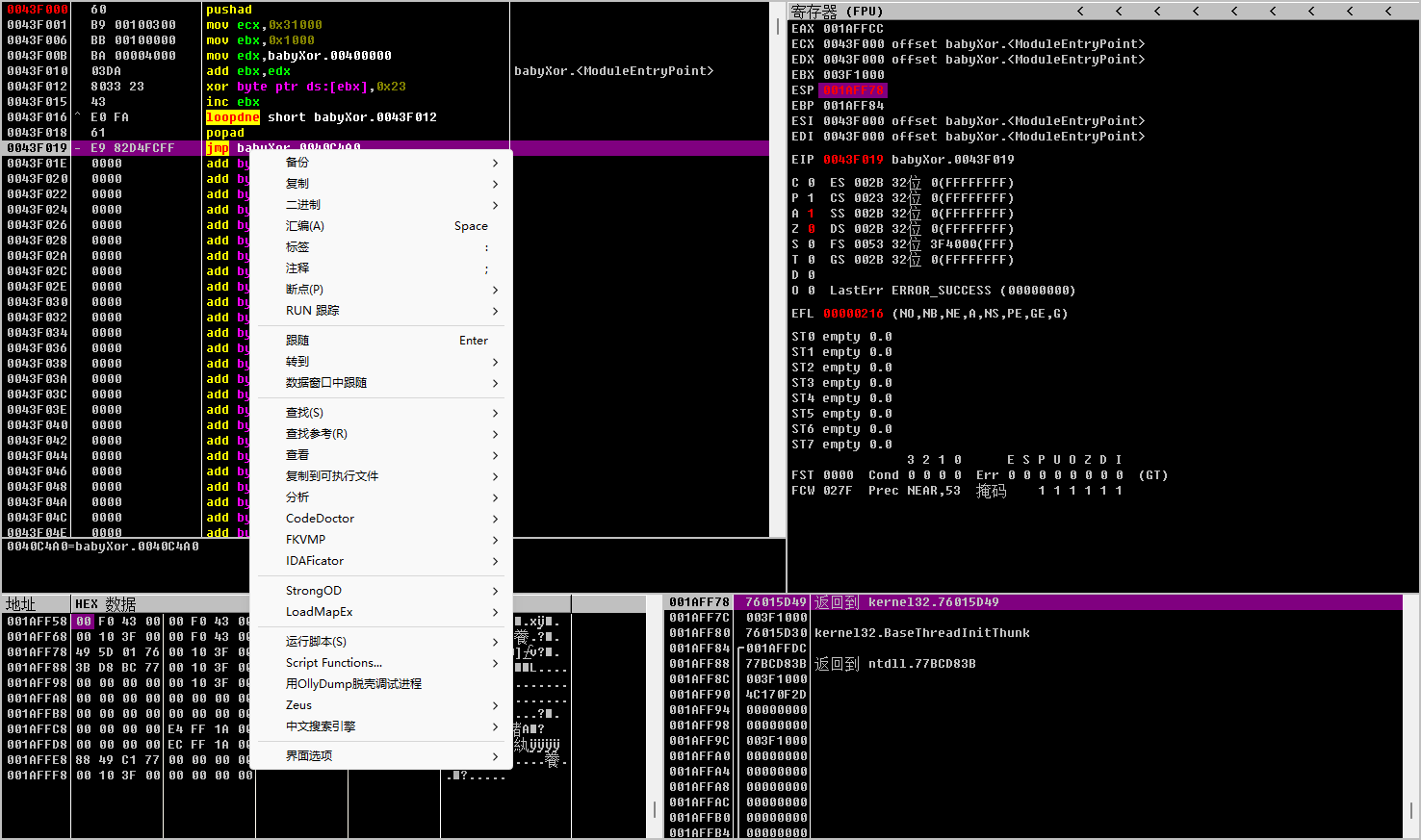The image size is (1421, 840).
Task: Open 中文搜索引擎 submenu
Action: click(381, 726)
